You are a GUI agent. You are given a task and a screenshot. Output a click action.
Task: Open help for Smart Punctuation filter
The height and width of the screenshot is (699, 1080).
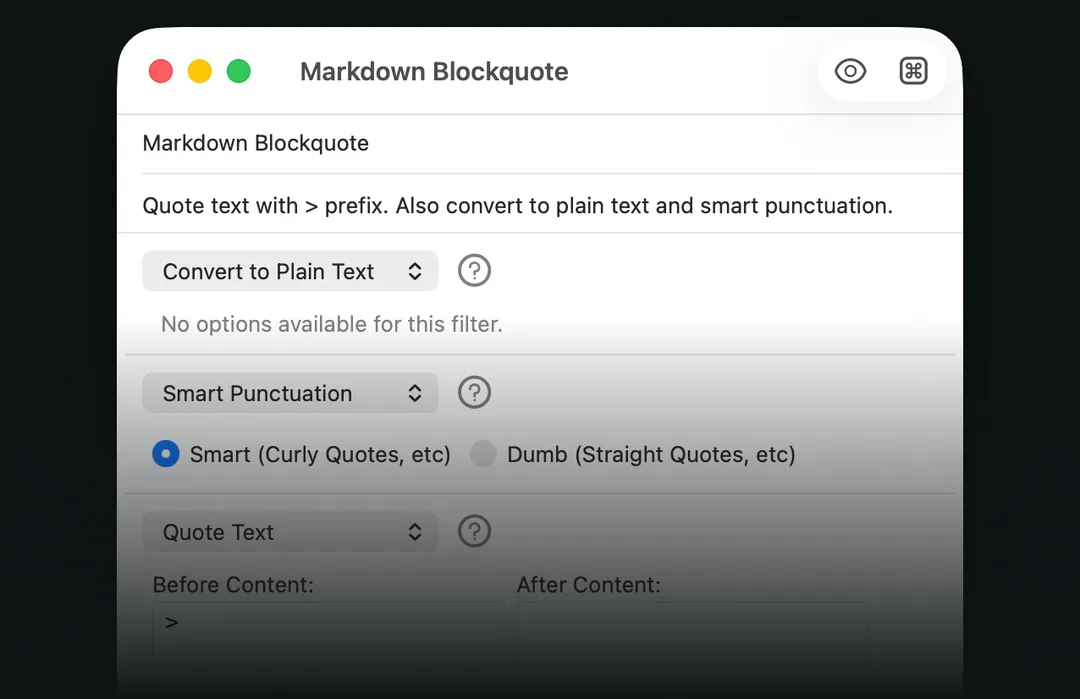pyautogui.click(x=475, y=393)
